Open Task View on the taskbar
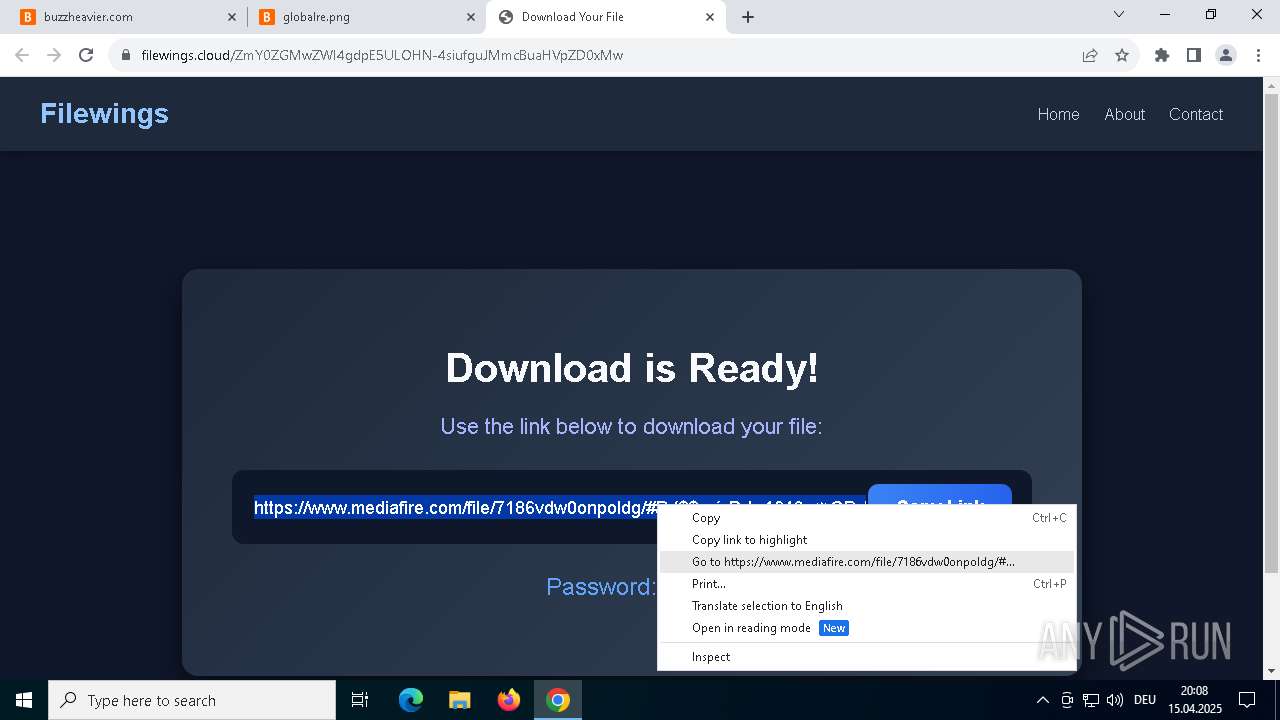 point(360,700)
